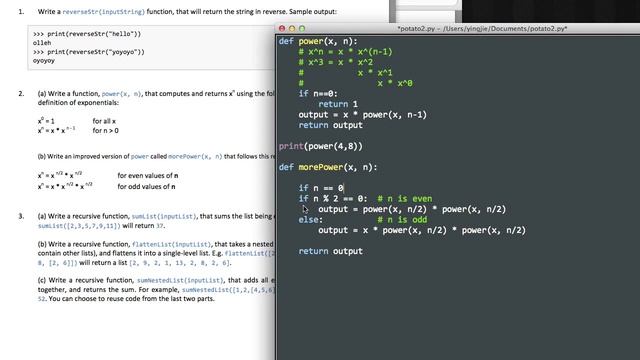Viewport: 640px width, 360px height.
Task: Click the potato2.py window title bar text
Action: point(482,29)
